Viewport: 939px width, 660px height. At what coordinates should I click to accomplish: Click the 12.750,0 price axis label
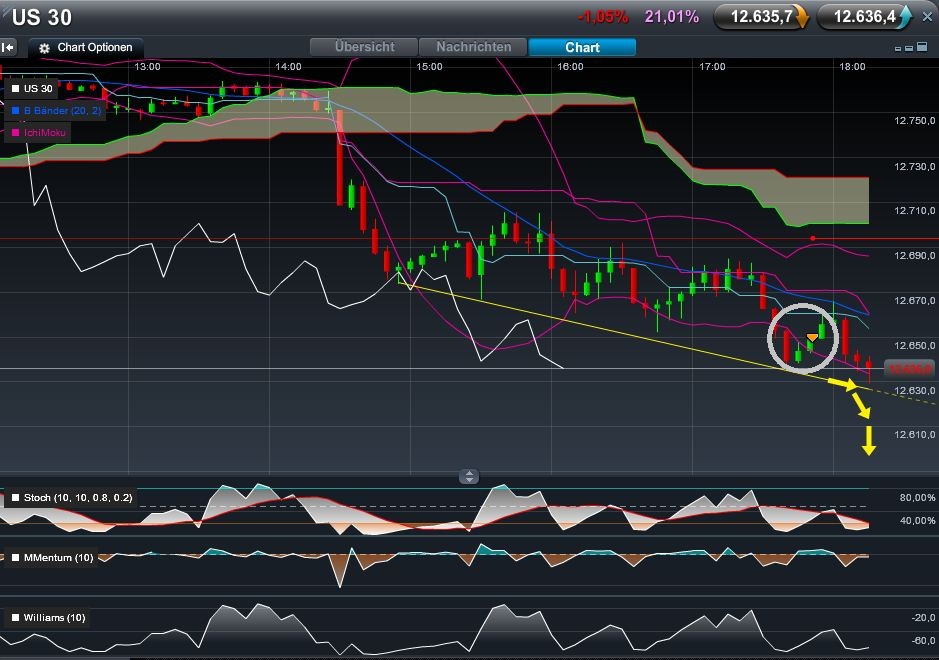tap(914, 121)
